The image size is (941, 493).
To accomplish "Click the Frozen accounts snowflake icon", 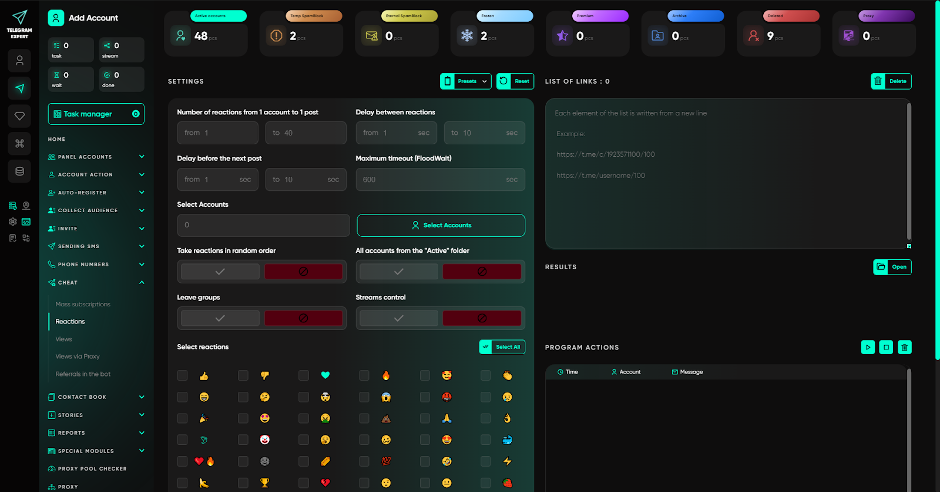I will [x=466, y=35].
